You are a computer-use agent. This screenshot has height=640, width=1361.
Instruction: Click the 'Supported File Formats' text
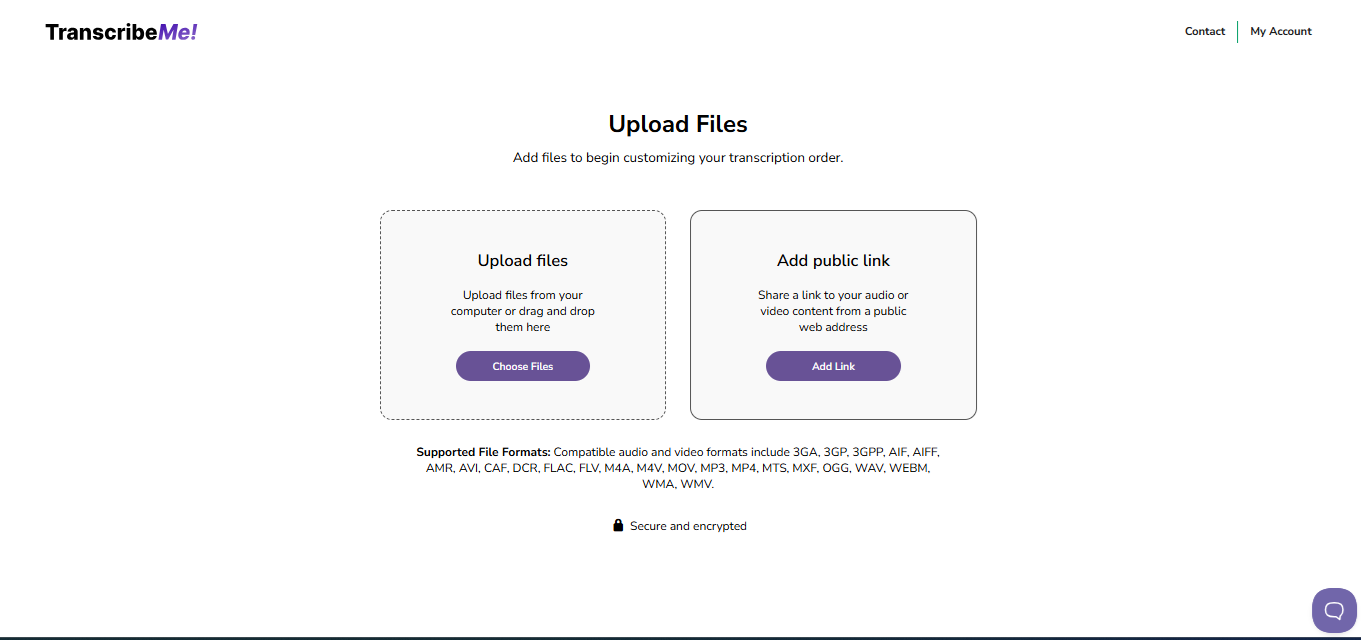coord(482,452)
